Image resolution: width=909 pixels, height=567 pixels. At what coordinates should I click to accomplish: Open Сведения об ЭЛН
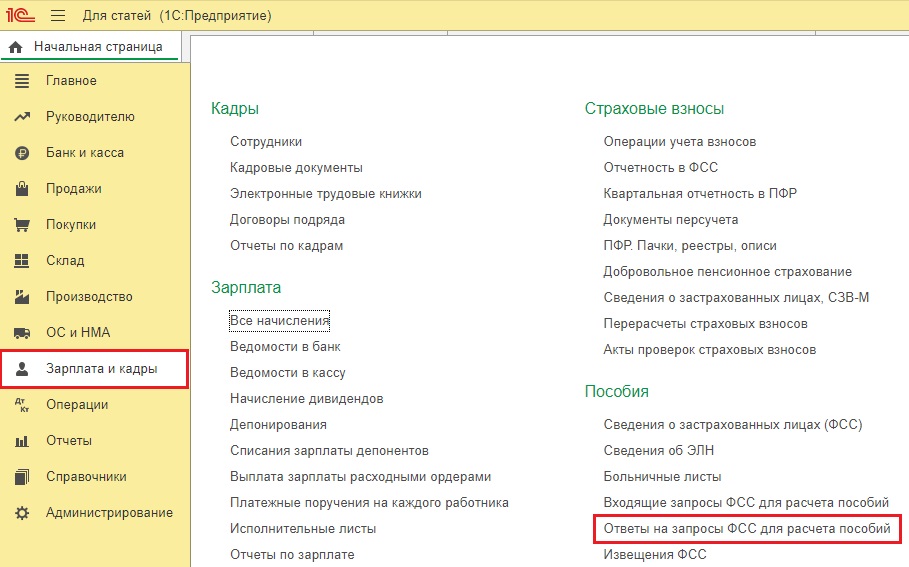659,450
